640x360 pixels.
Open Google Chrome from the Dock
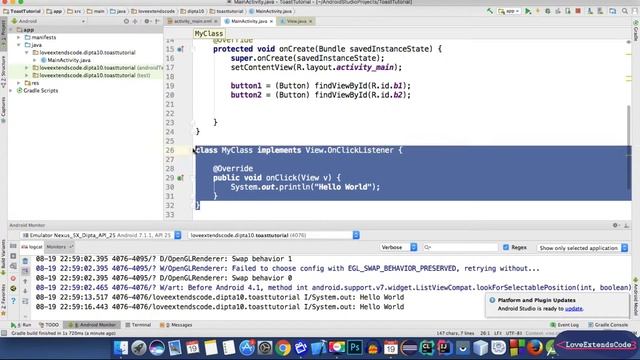point(282,348)
